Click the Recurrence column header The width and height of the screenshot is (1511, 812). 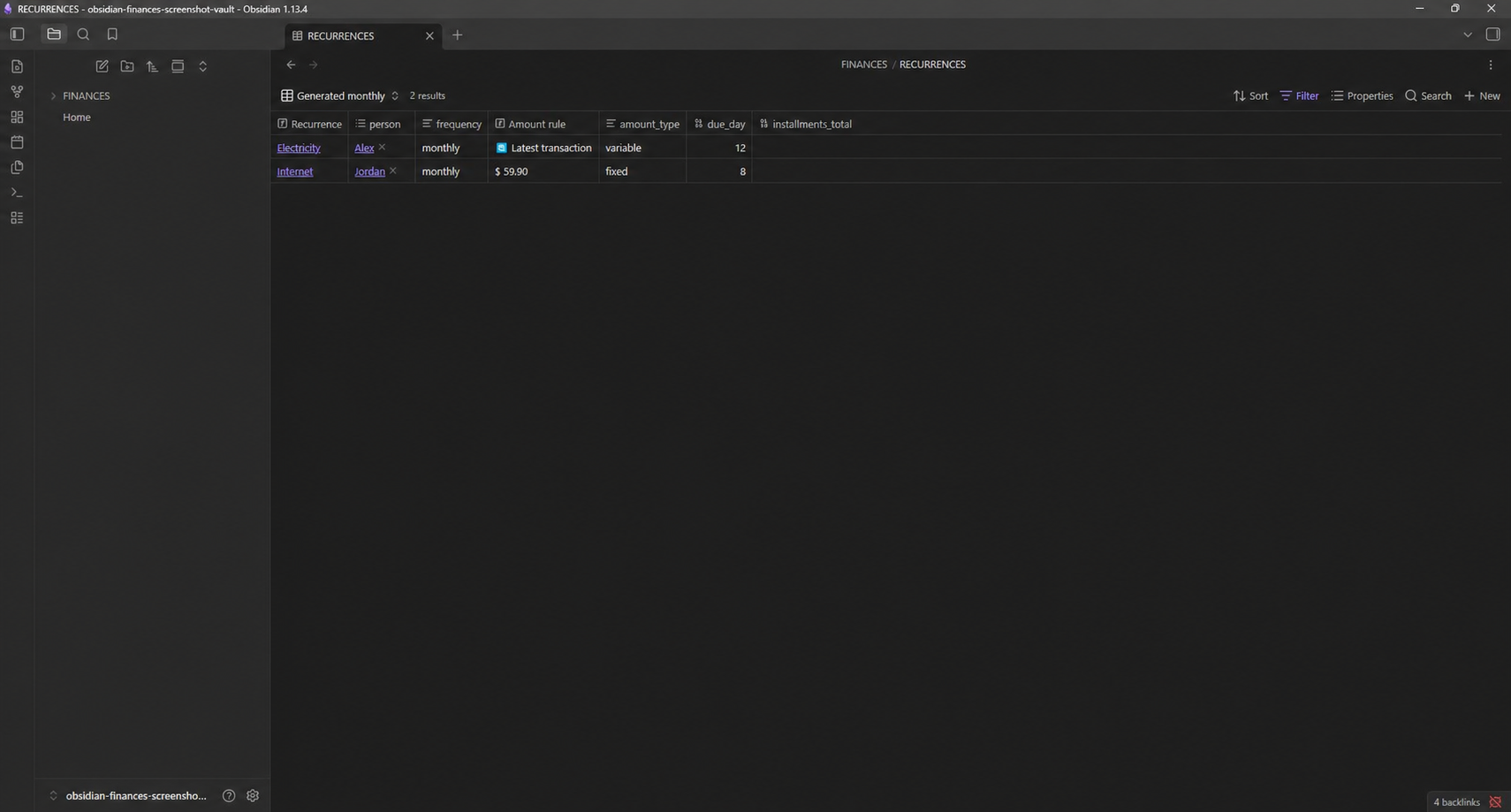[309, 124]
